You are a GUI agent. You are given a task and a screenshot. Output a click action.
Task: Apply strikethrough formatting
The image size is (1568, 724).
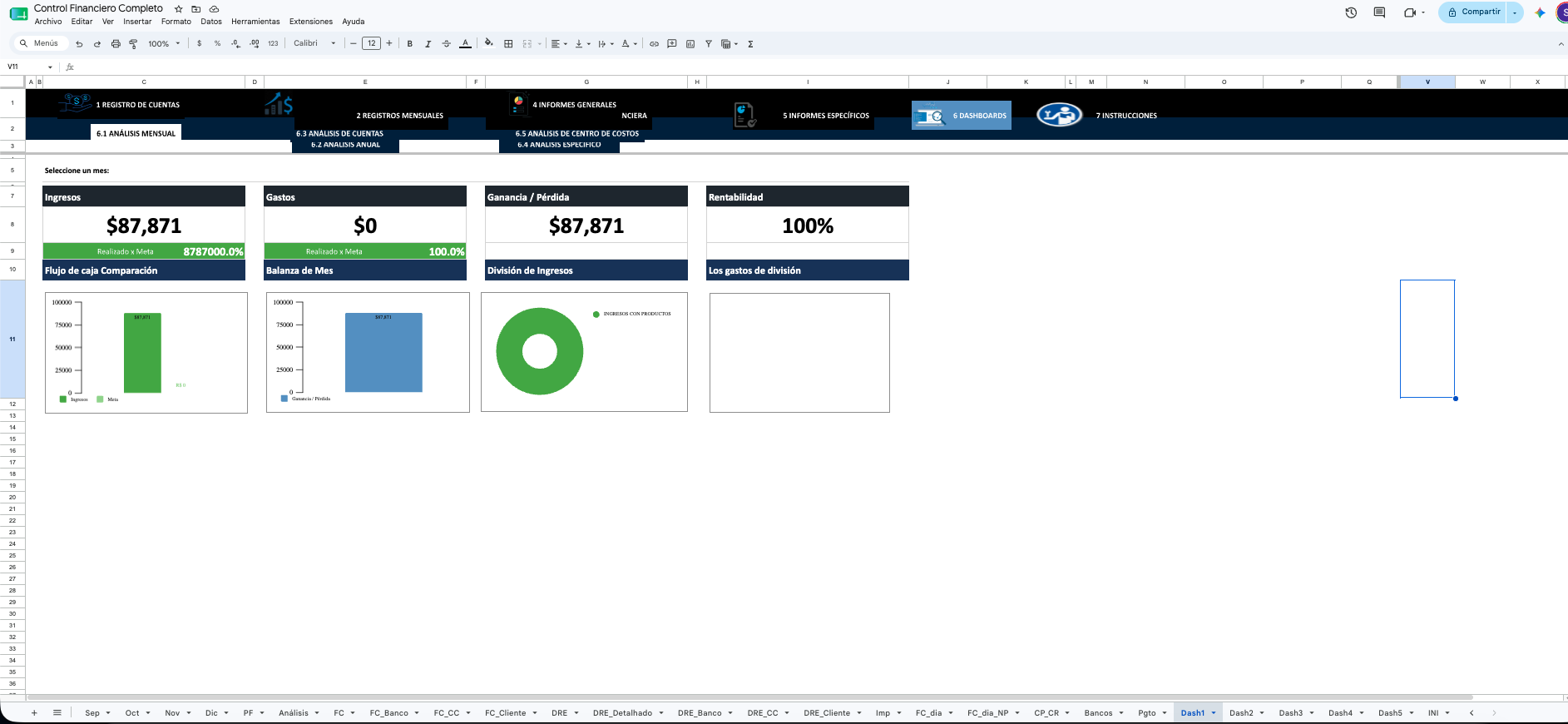447,44
